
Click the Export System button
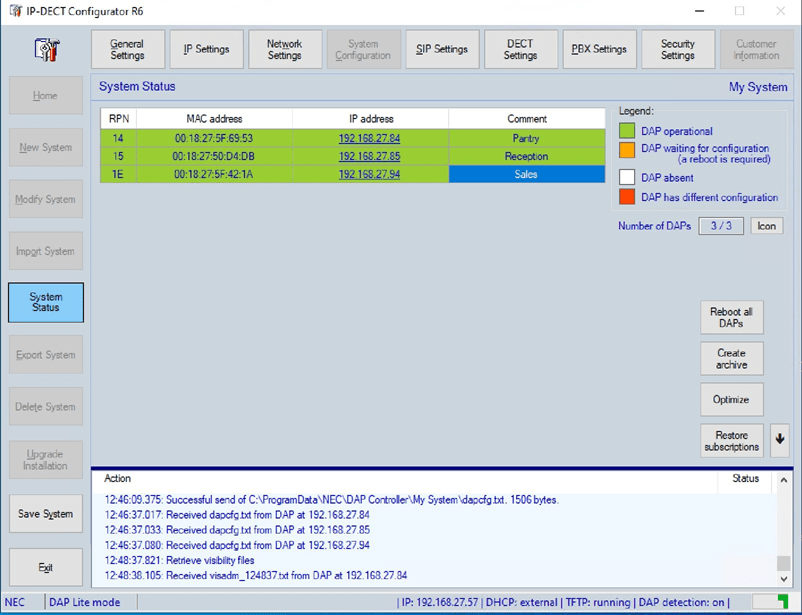[46, 355]
